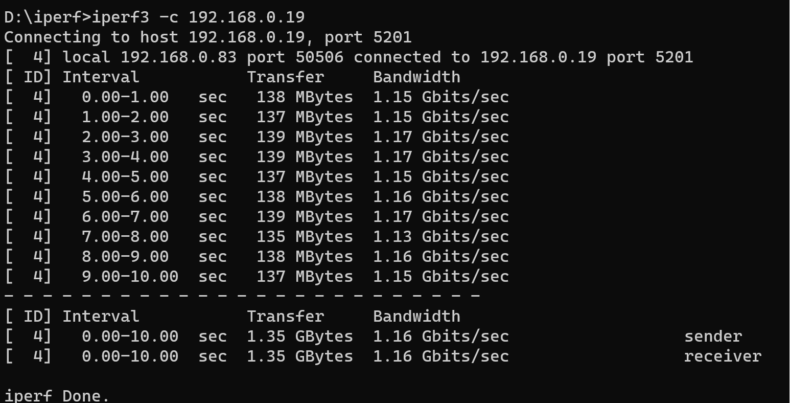Click the 1.13 Gbits/sec bandwidth value
This screenshot has width=790, height=403.
tap(441, 236)
